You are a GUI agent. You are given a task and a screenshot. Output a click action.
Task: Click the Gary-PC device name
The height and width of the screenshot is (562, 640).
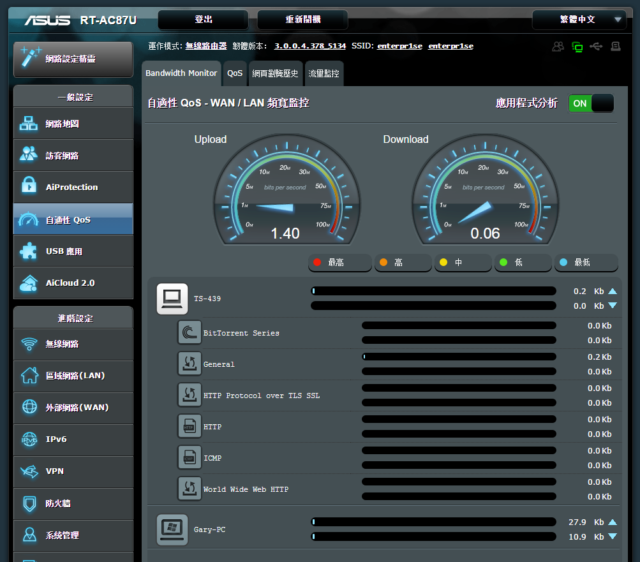click(x=209, y=529)
